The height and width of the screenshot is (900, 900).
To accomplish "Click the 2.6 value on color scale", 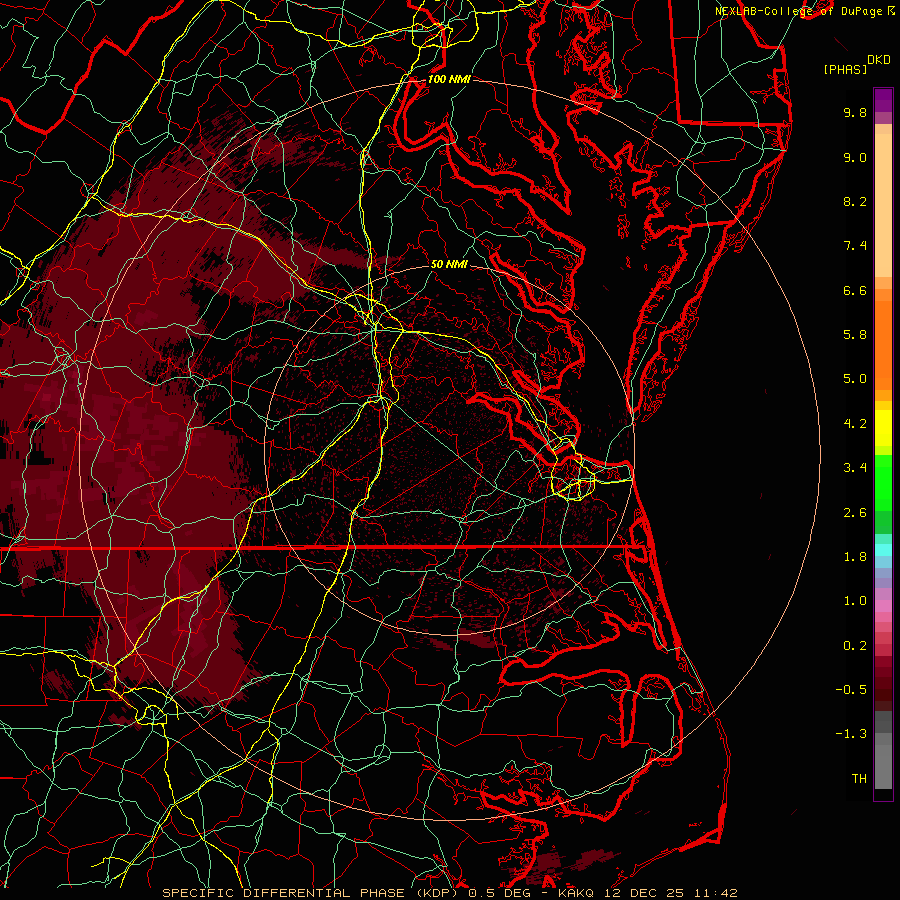I will (855, 513).
